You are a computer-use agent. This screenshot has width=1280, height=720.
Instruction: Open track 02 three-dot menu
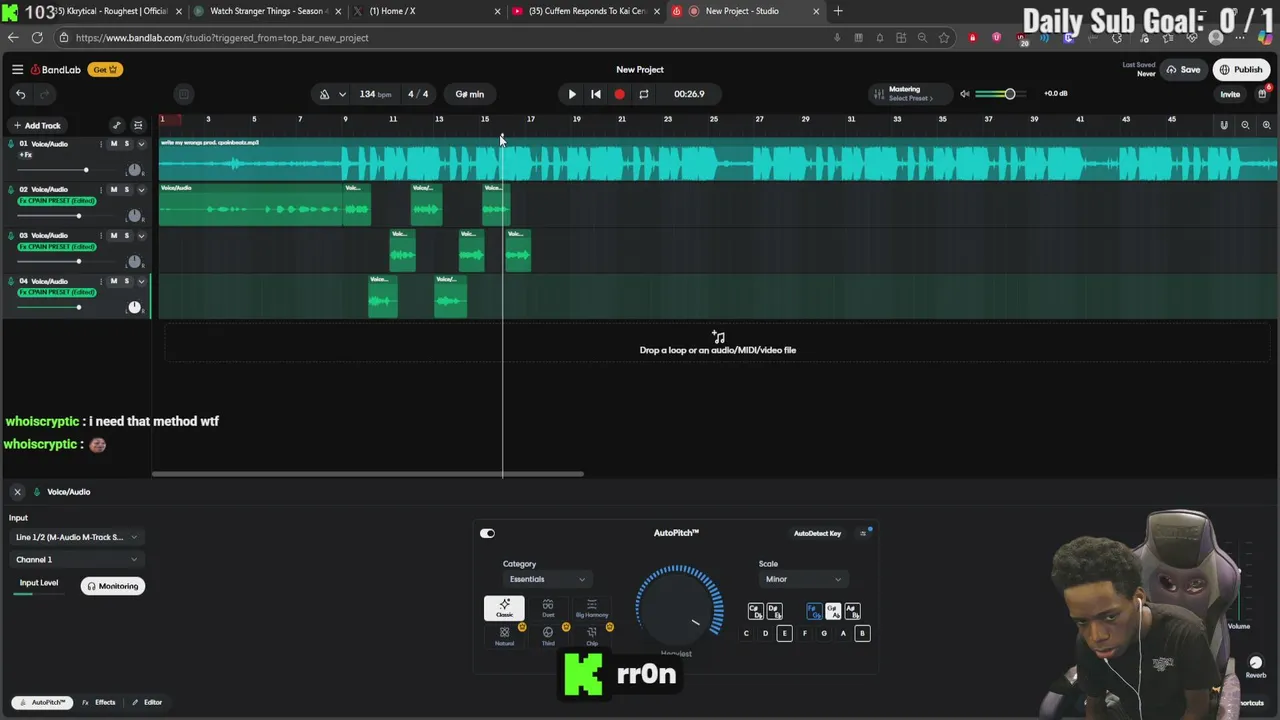101,190
